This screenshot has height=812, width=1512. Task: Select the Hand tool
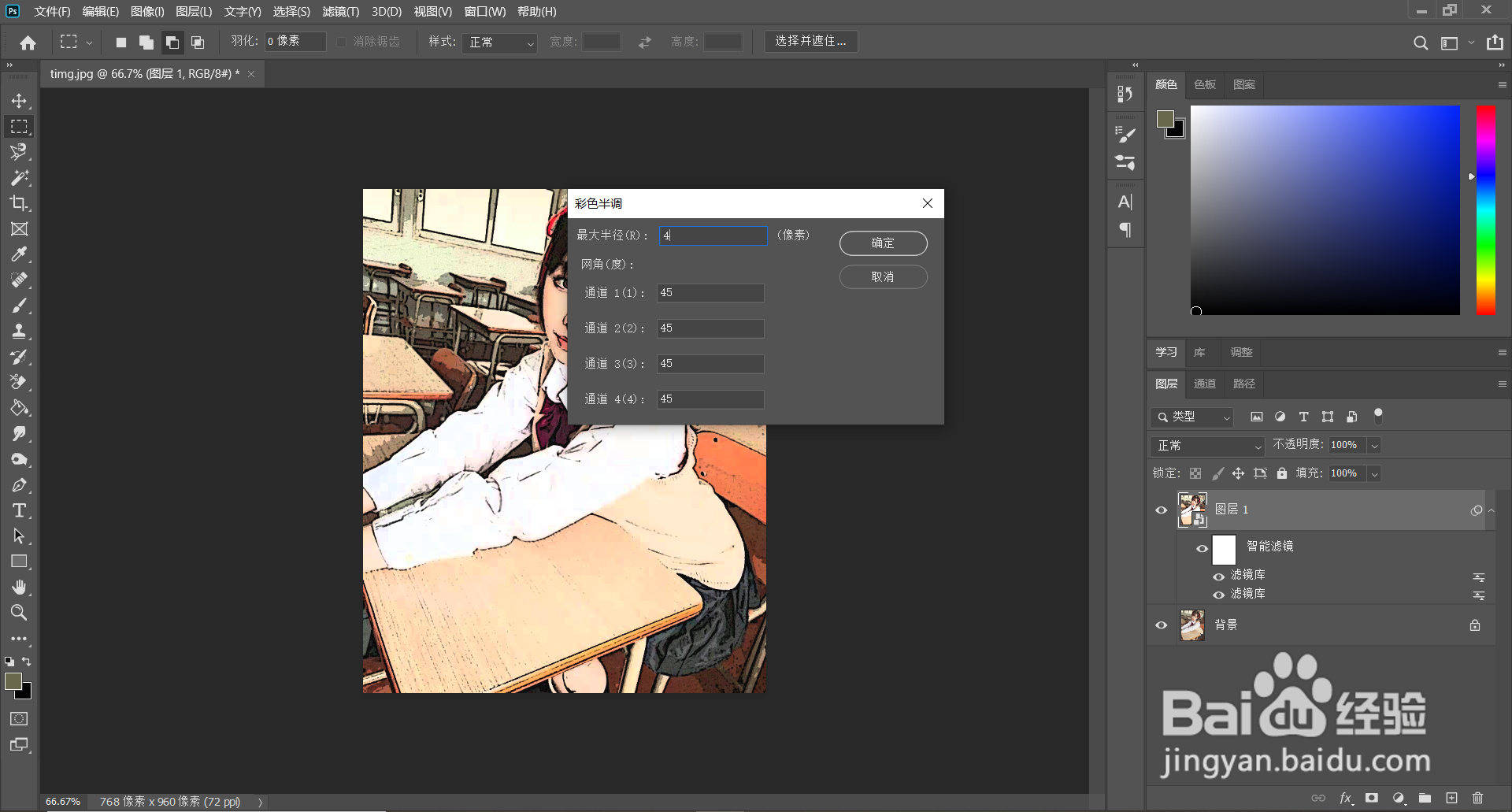coord(19,588)
